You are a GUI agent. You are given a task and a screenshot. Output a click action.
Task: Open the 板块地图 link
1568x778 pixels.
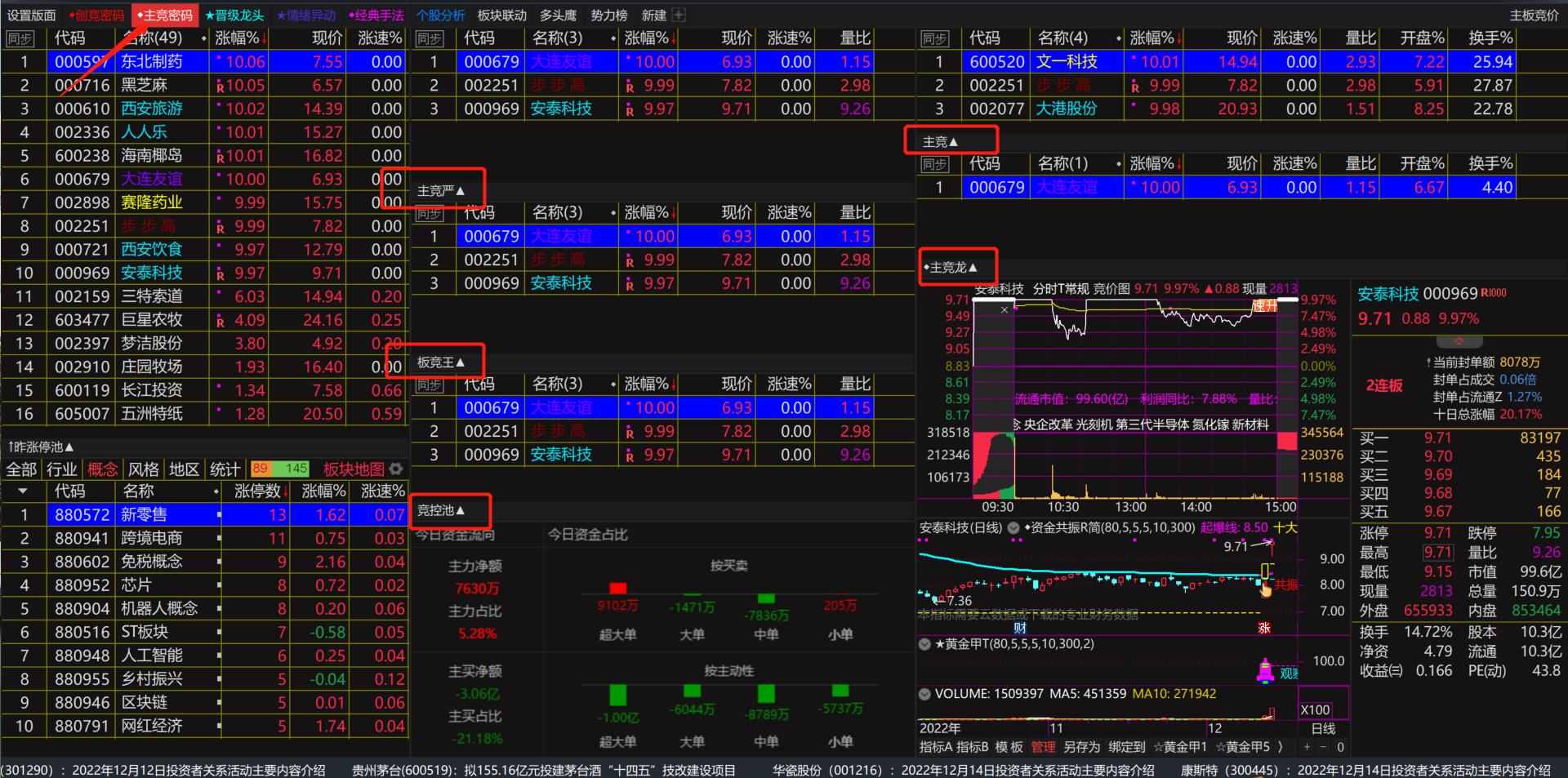pos(354,469)
